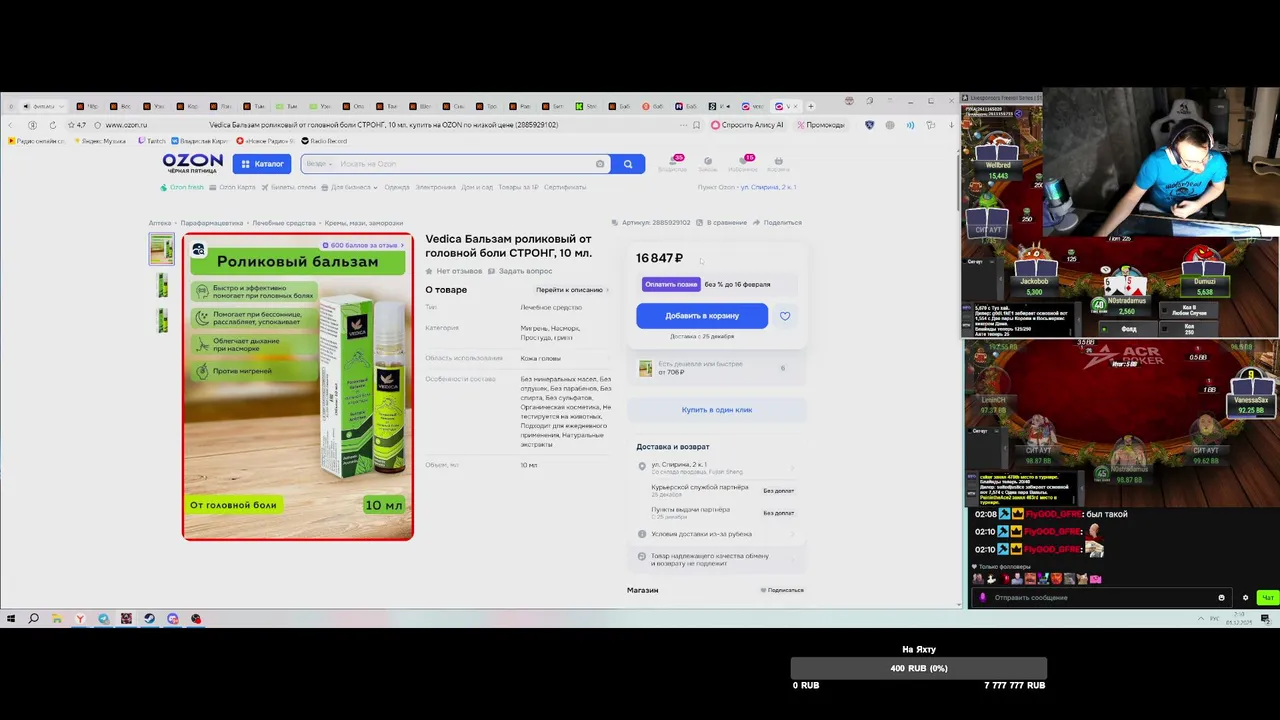Viewport: 1280px width, 720px height.
Task: Open the Twitch bookmark
Action: point(150,141)
